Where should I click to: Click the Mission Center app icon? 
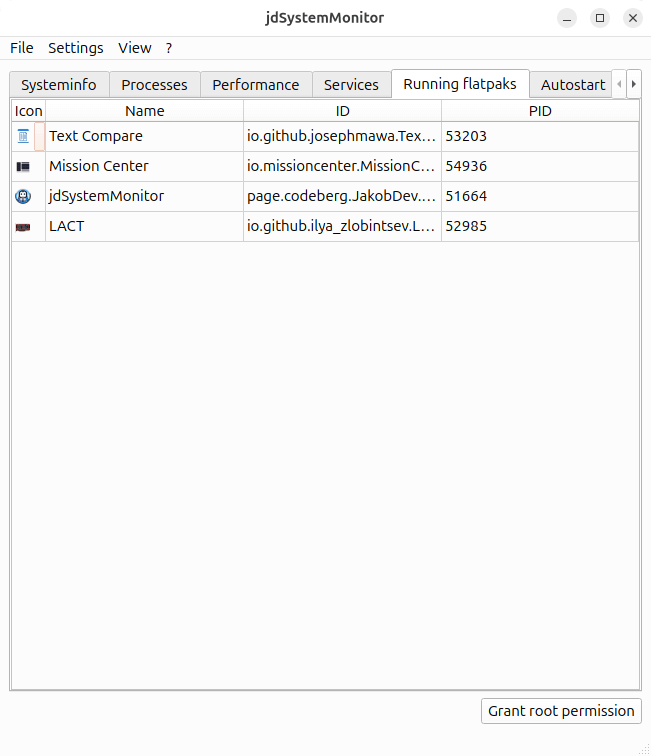(x=23, y=166)
